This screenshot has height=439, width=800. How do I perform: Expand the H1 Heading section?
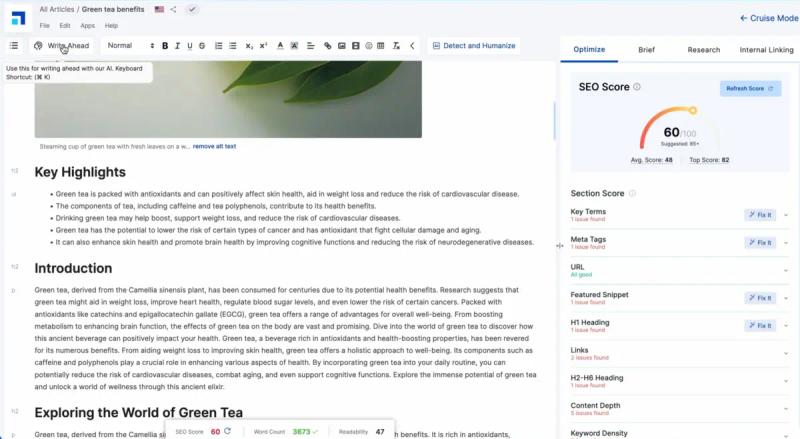(x=786, y=326)
